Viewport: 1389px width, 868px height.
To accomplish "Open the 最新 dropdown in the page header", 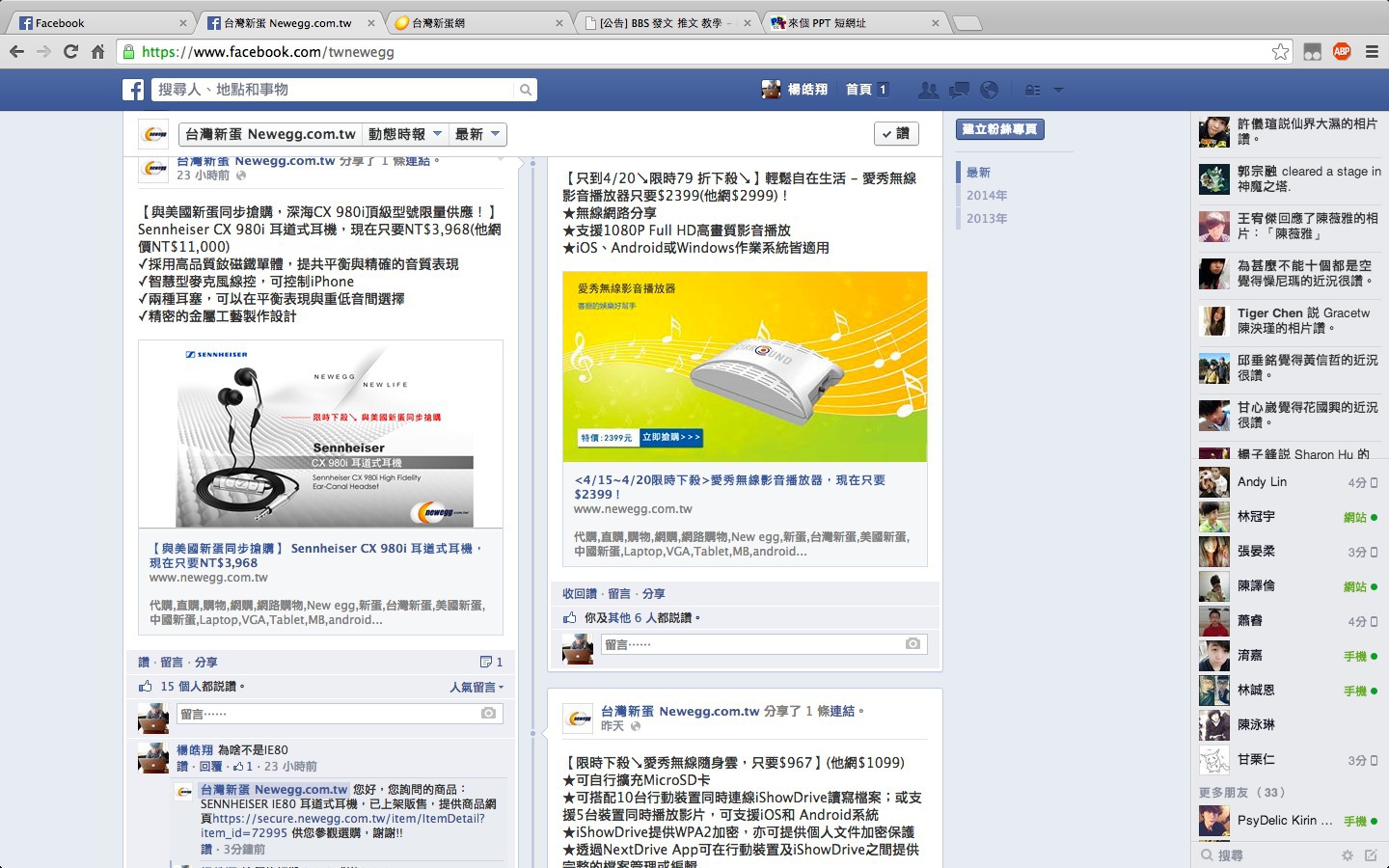I will click(477, 134).
